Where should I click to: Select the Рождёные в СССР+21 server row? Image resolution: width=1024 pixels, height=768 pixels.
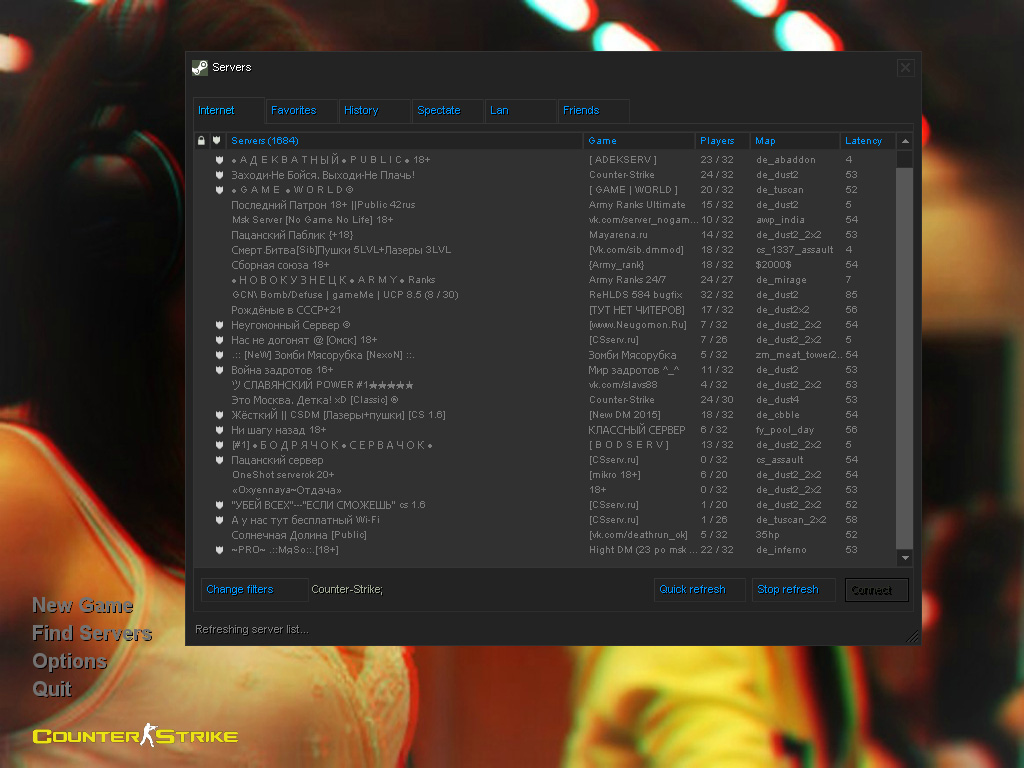click(x=545, y=310)
